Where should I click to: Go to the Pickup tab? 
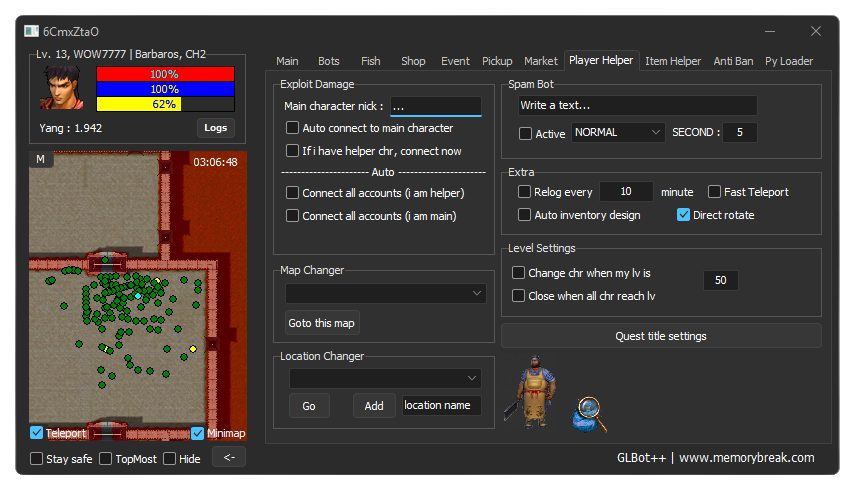(x=497, y=61)
